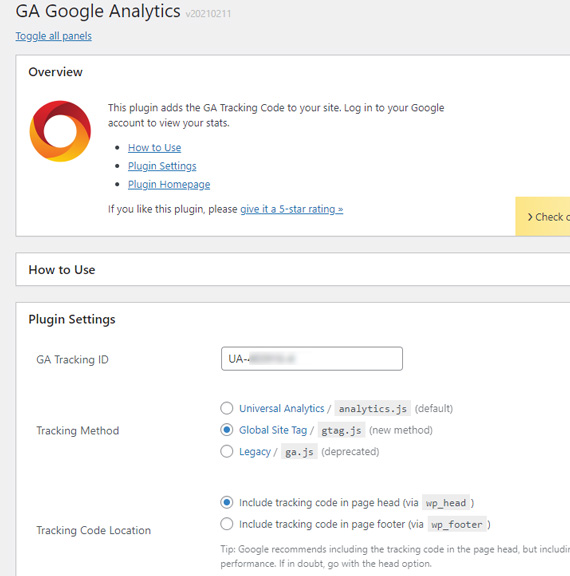Click the GA Tracking ID label
Image resolution: width=570 pixels, height=576 pixels.
[72, 359]
